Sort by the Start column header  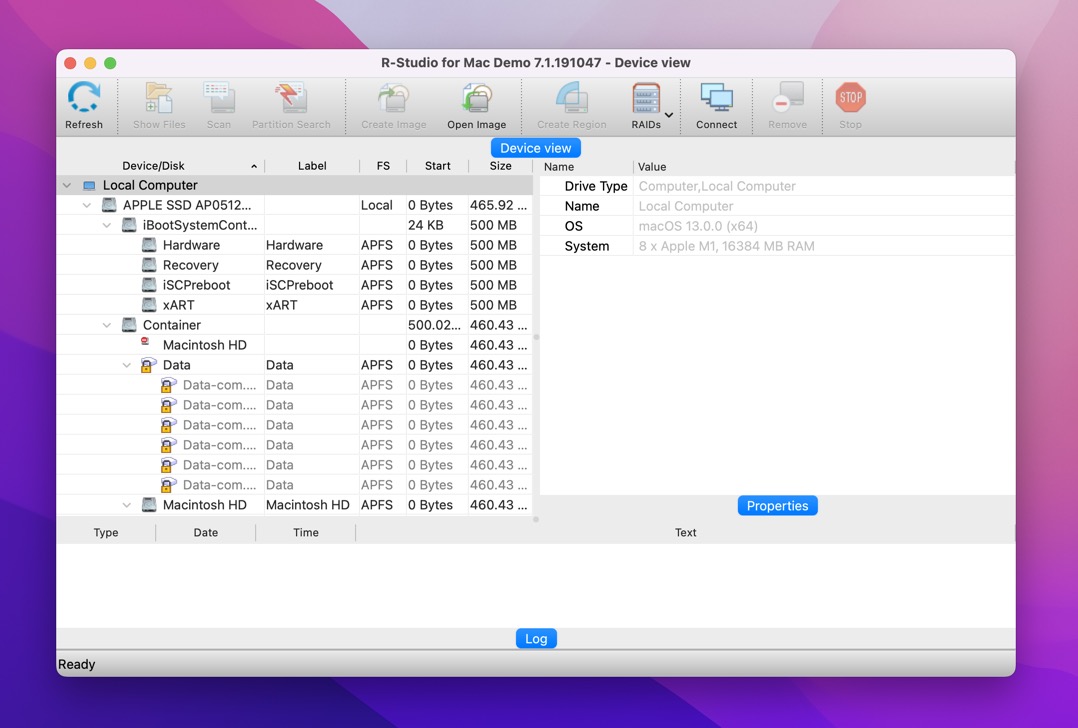pyautogui.click(x=437, y=166)
